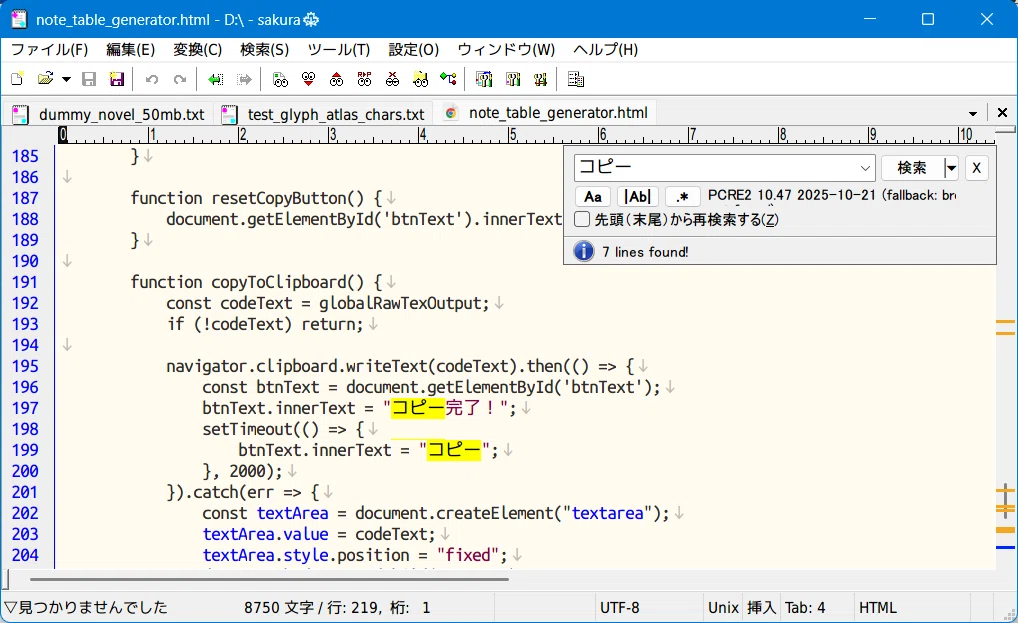Open replace (REP binoculars) icon

pyautogui.click(x=364, y=79)
